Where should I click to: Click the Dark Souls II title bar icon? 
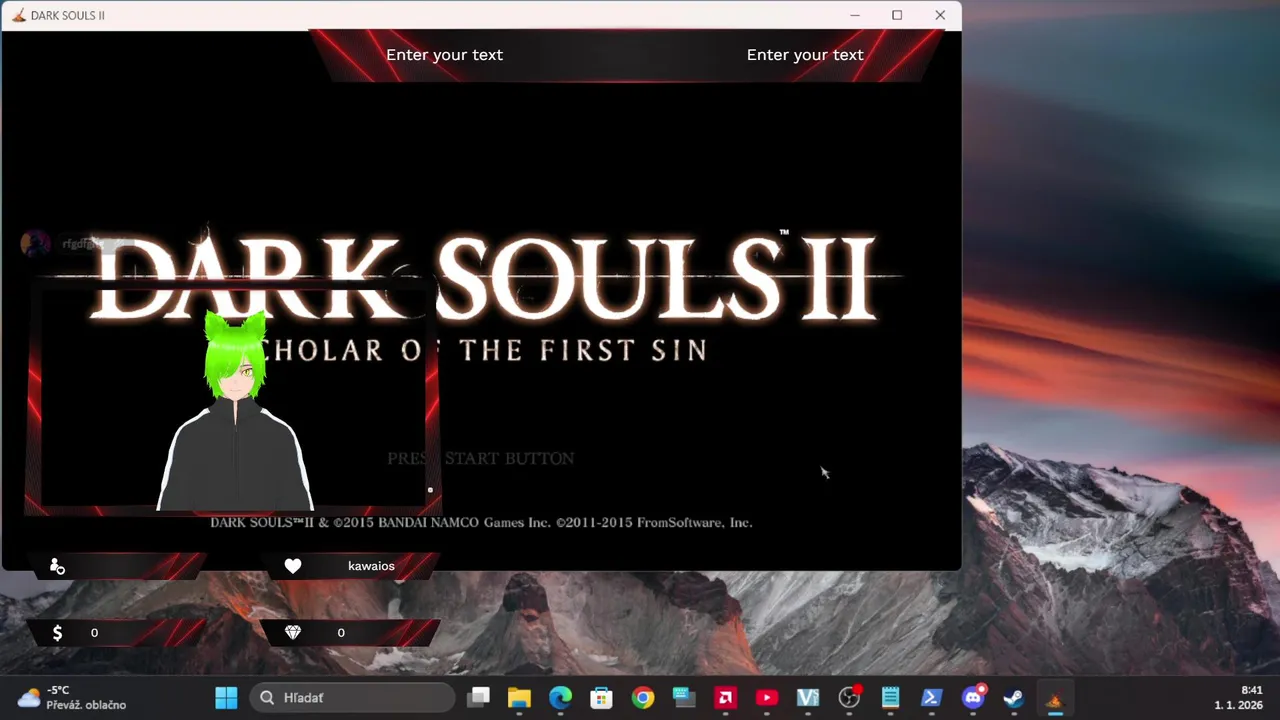coord(18,15)
